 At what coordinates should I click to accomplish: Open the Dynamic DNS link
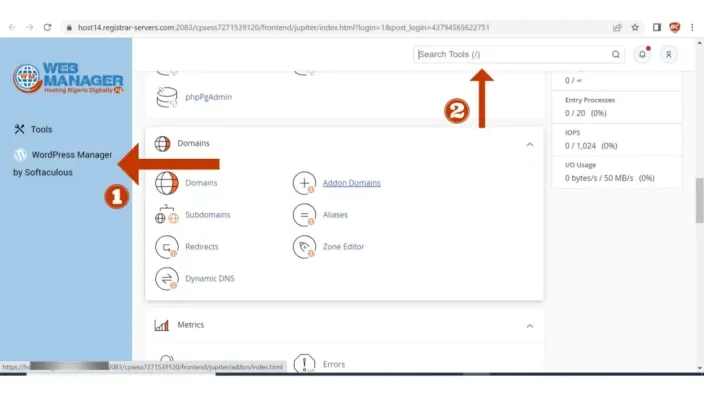(210, 278)
